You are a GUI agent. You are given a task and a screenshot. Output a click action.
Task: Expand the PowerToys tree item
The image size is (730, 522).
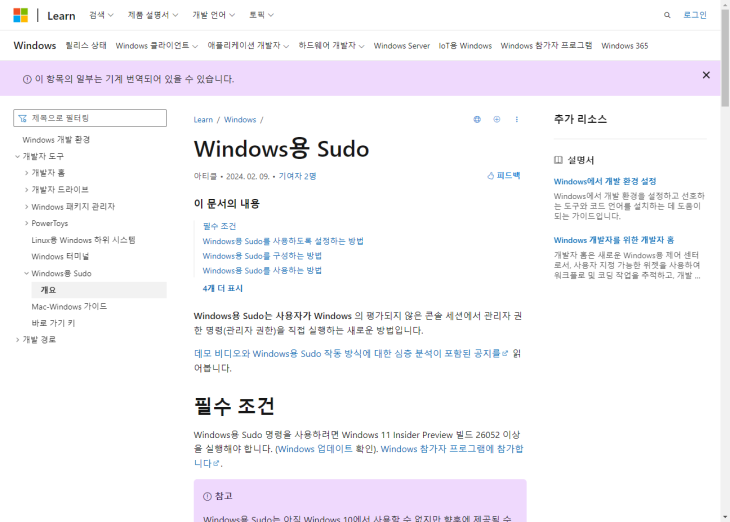26,223
